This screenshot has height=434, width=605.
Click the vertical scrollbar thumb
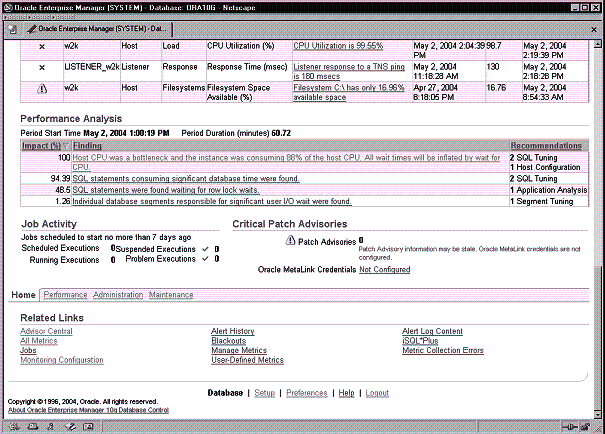point(597,339)
